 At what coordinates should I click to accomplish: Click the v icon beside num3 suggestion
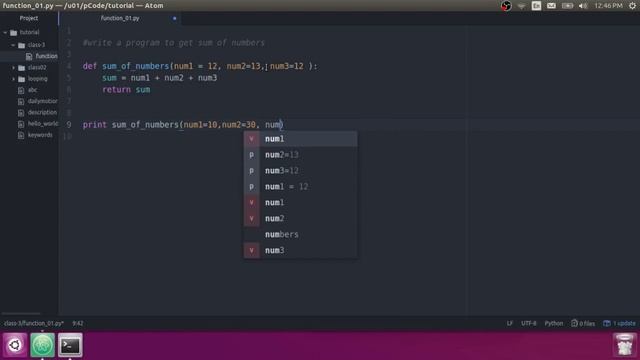[x=251, y=250]
